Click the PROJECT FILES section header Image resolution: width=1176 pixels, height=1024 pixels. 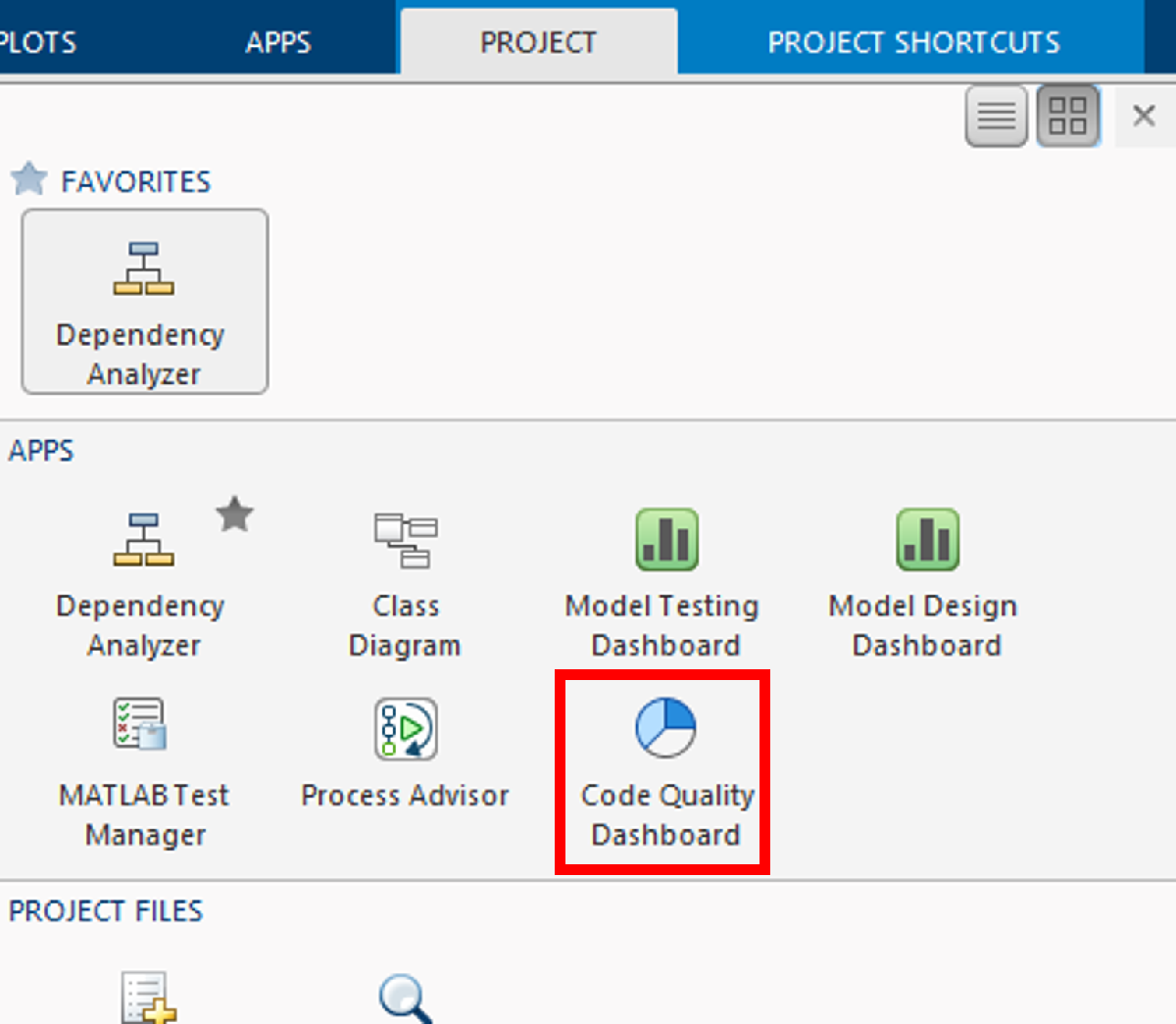click(106, 910)
